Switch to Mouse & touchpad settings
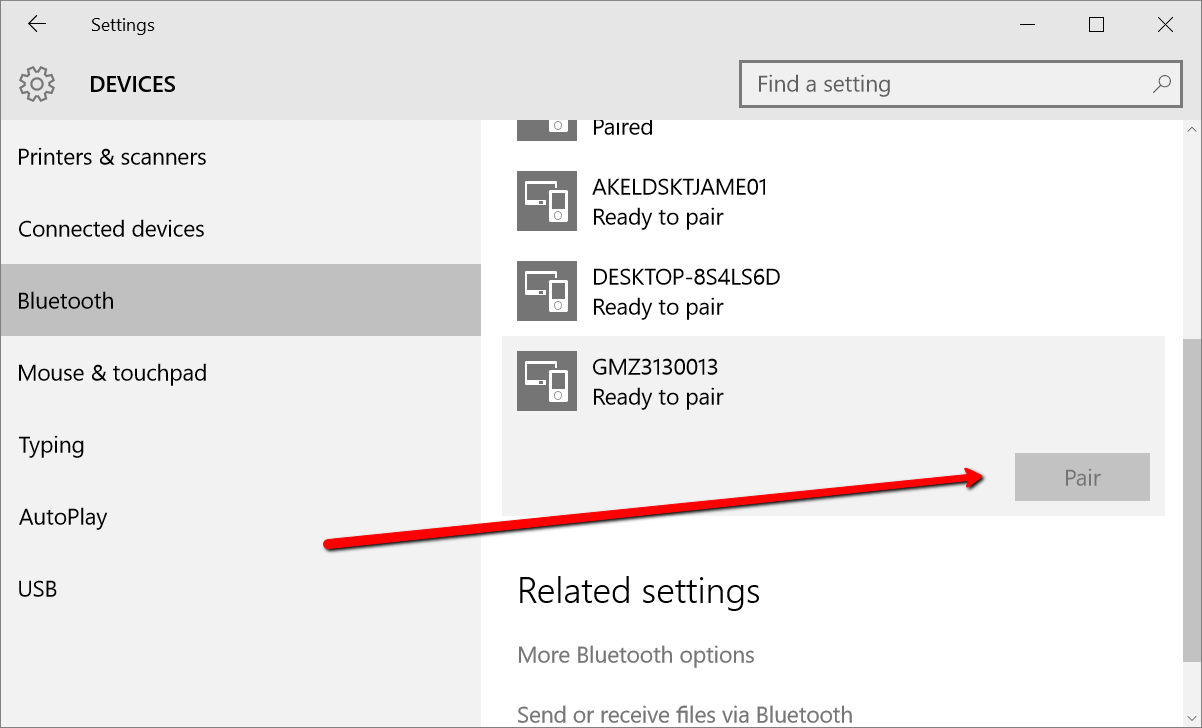Image resolution: width=1202 pixels, height=728 pixels. tap(112, 373)
